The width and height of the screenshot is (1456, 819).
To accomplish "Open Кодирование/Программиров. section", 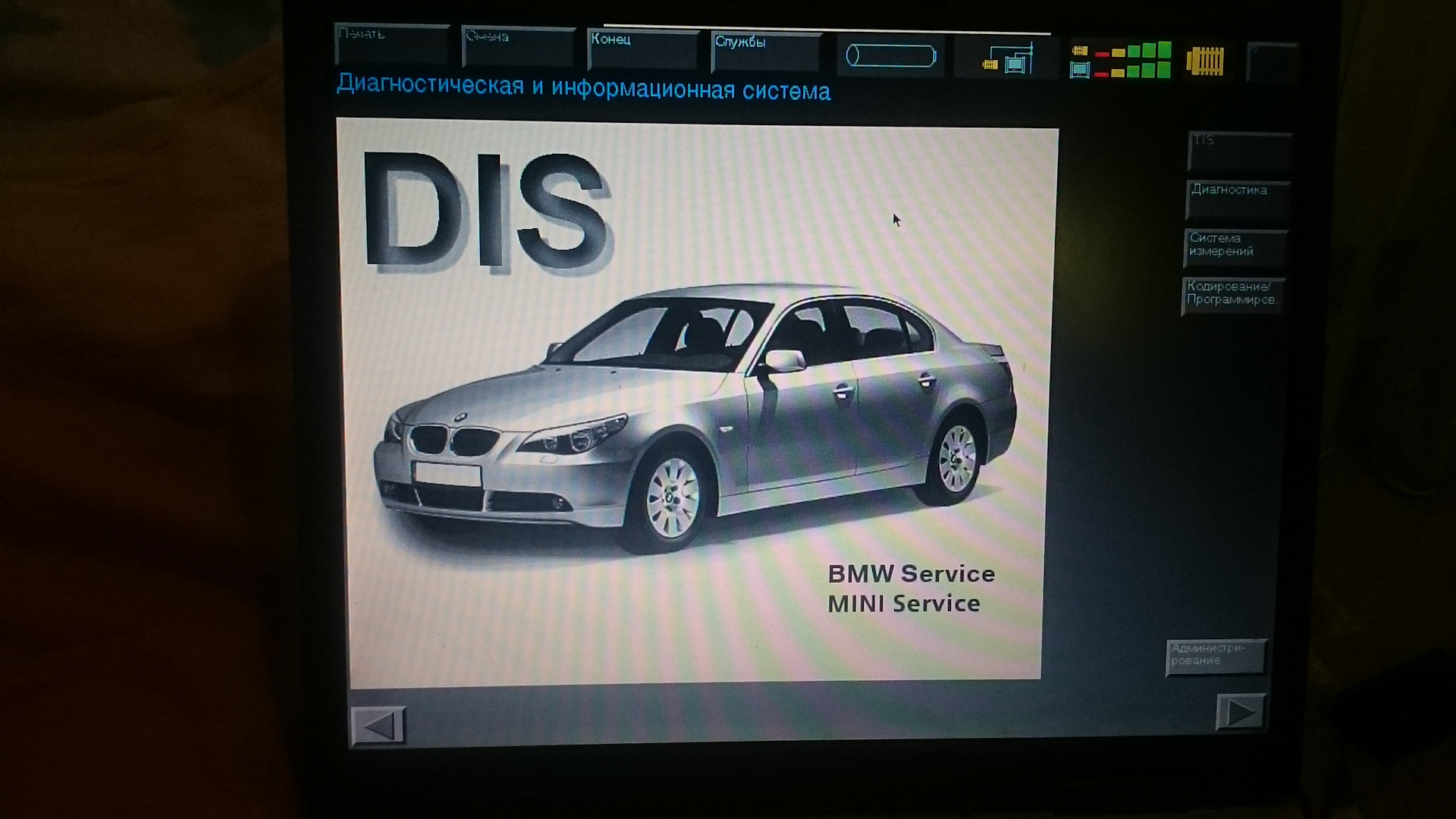I will [x=1232, y=297].
